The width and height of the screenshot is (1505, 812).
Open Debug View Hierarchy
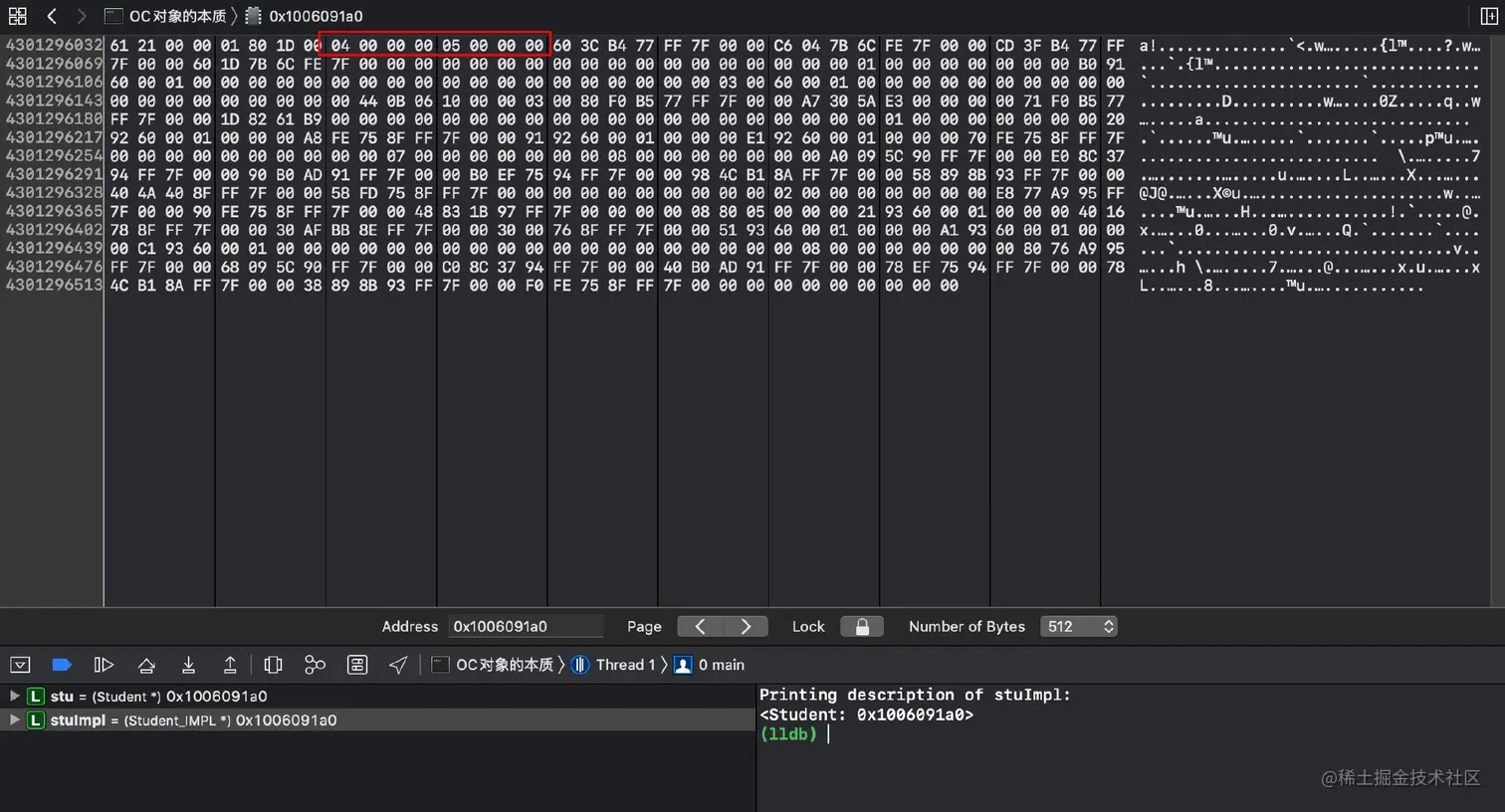tap(273, 665)
